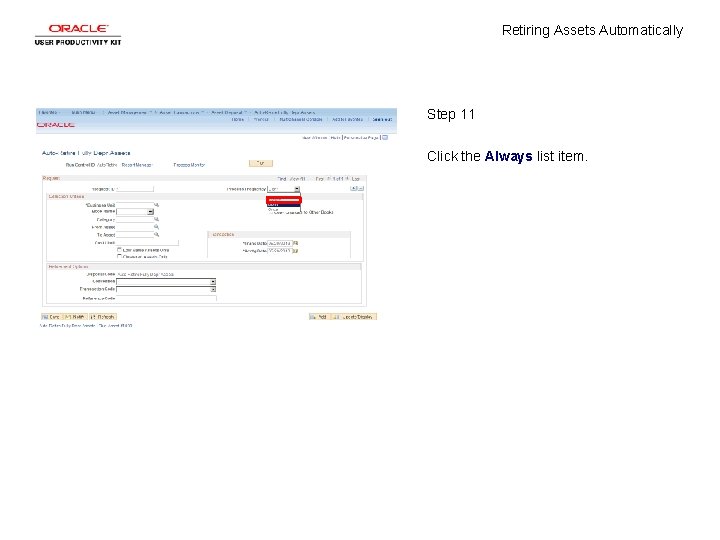Toggle Copy Changes to Other Books checkbox
720x540 pixels.
(x=270, y=213)
